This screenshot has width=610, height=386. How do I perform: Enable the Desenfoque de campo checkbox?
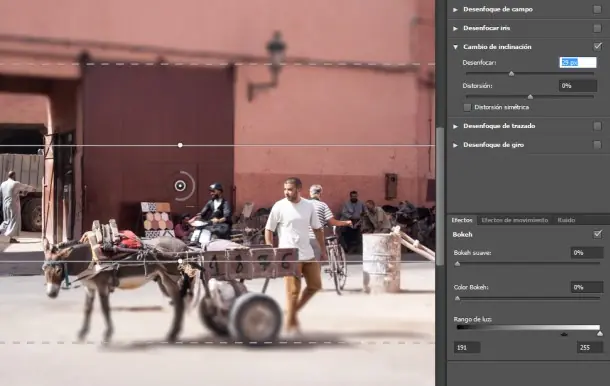coord(597,9)
